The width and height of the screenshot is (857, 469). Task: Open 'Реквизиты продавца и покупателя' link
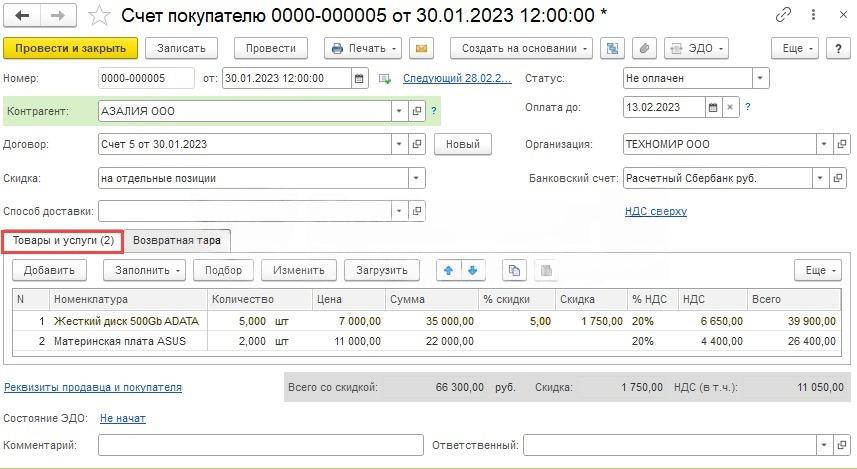(93, 387)
